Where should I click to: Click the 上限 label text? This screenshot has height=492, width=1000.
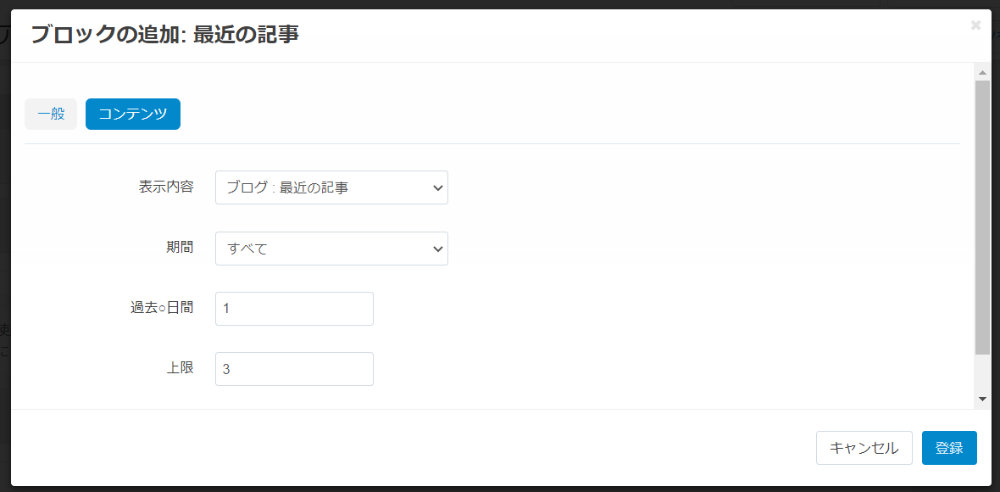[x=180, y=368]
